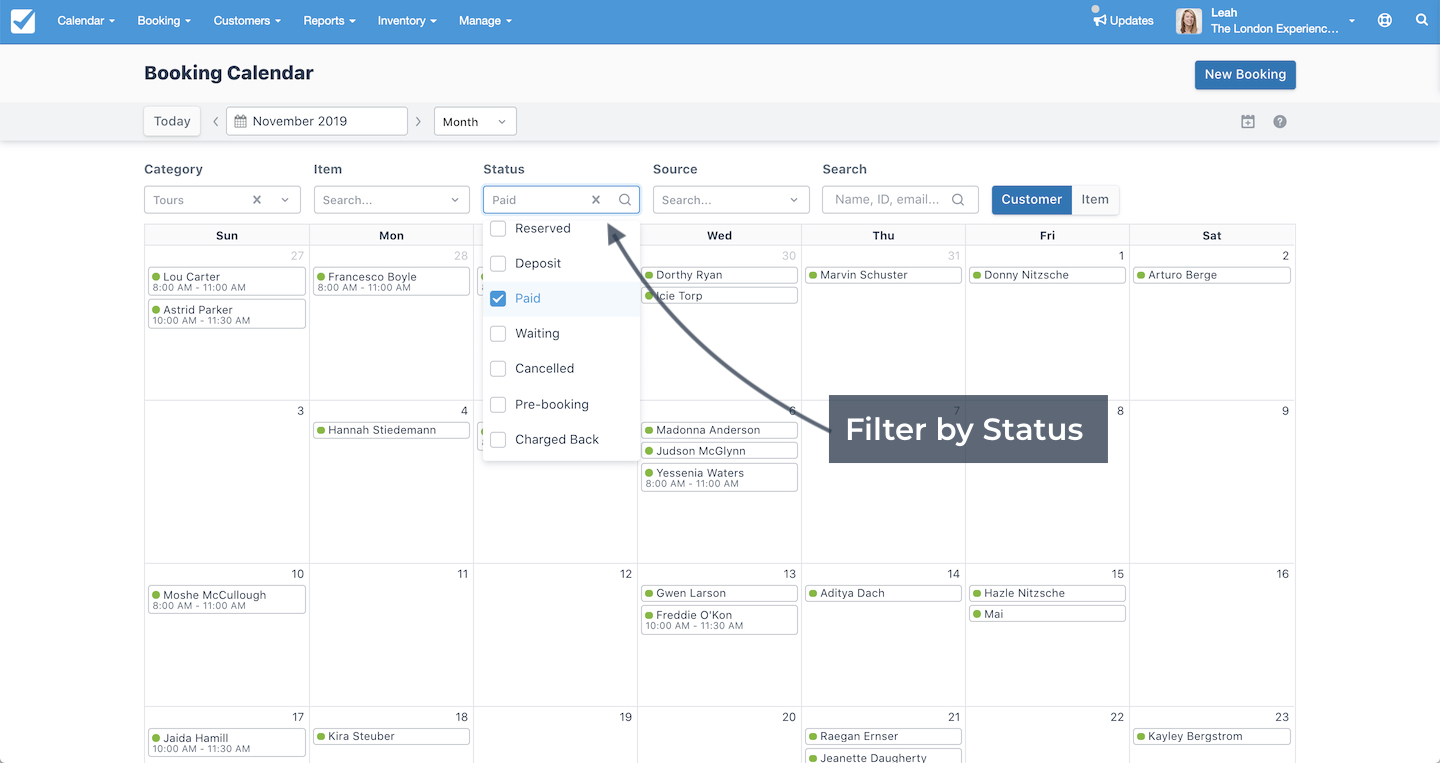The height and width of the screenshot is (763, 1440).
Task: Click the New Booking button
Action: pyautogui.click(x=1245, y=75)
